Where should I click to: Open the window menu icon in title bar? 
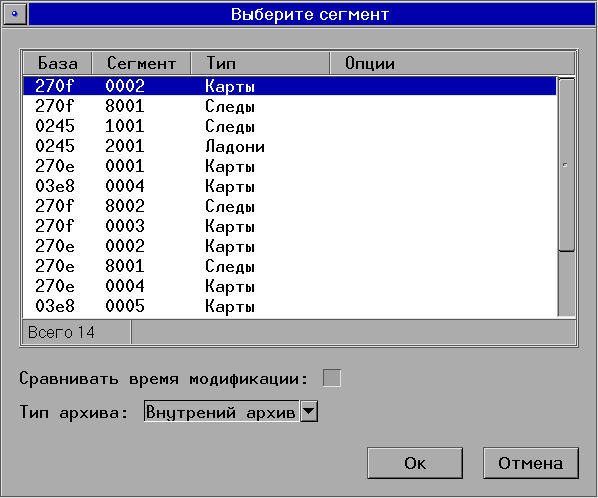click(15, 14)
